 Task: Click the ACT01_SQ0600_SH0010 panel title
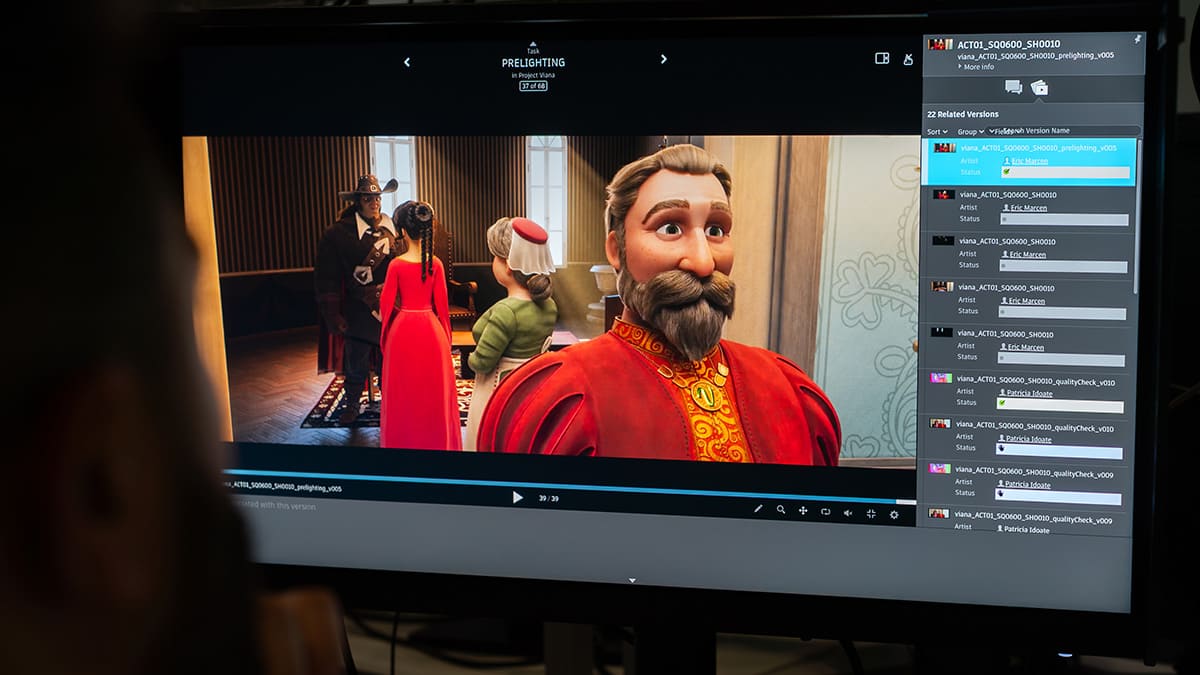coord(1008,45)
